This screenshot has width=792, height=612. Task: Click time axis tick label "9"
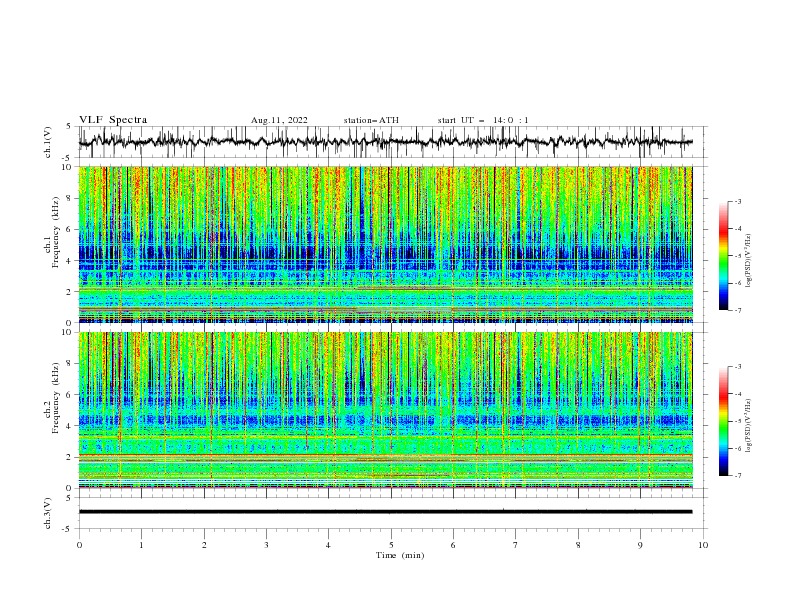640,545
